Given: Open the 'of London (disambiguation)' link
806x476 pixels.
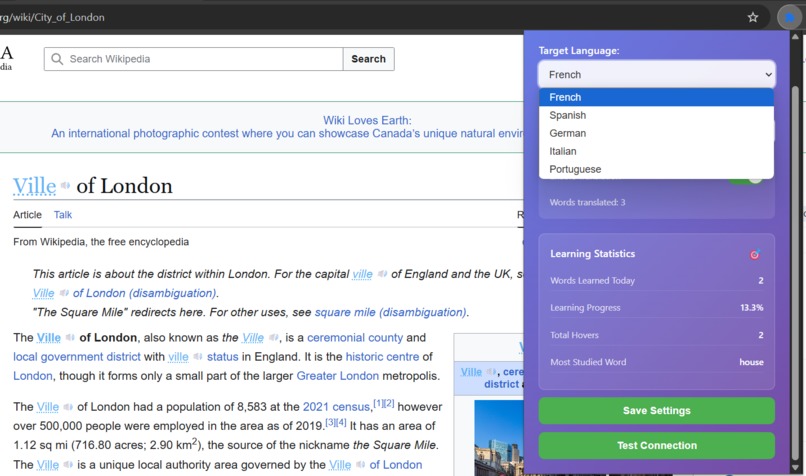Looking at the screenshot, I should 144,293.
